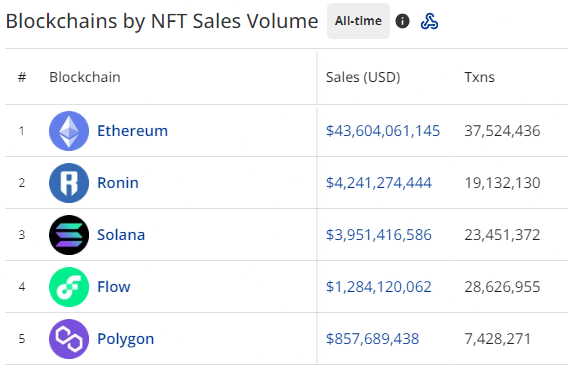Open the Ethereum blockchain link
The height and width of the screenshot is (365, 568).
coord(133,131)
